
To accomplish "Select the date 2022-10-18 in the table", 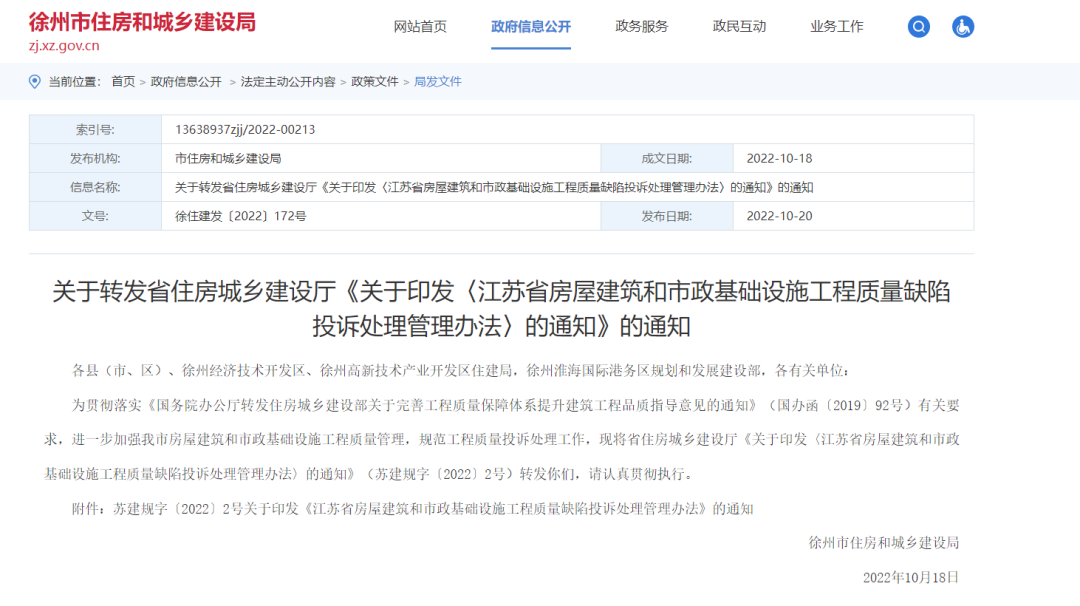I will [x=779, y=158].
